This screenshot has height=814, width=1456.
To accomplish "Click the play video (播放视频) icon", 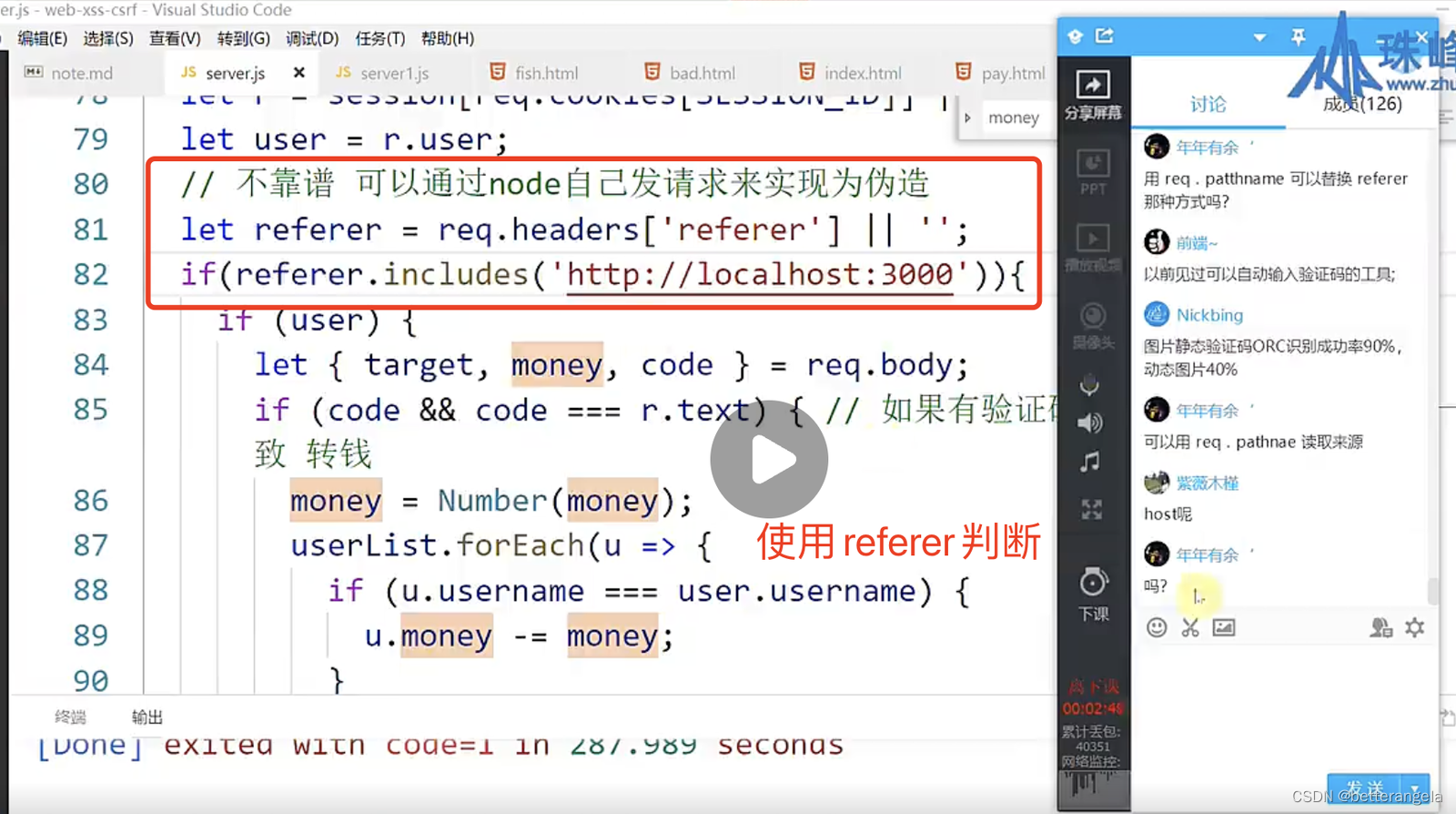I will click(x=1093, y=248).
